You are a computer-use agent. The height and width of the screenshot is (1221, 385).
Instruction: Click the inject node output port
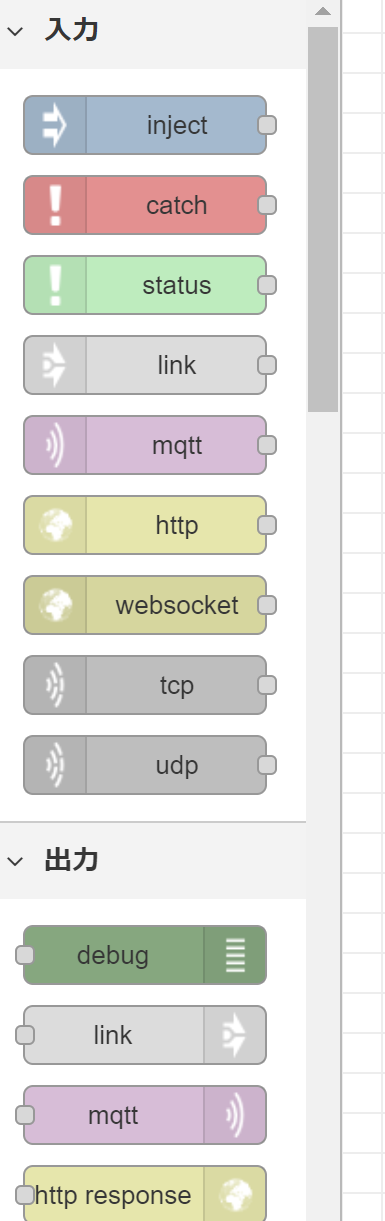tap(267, 125)
